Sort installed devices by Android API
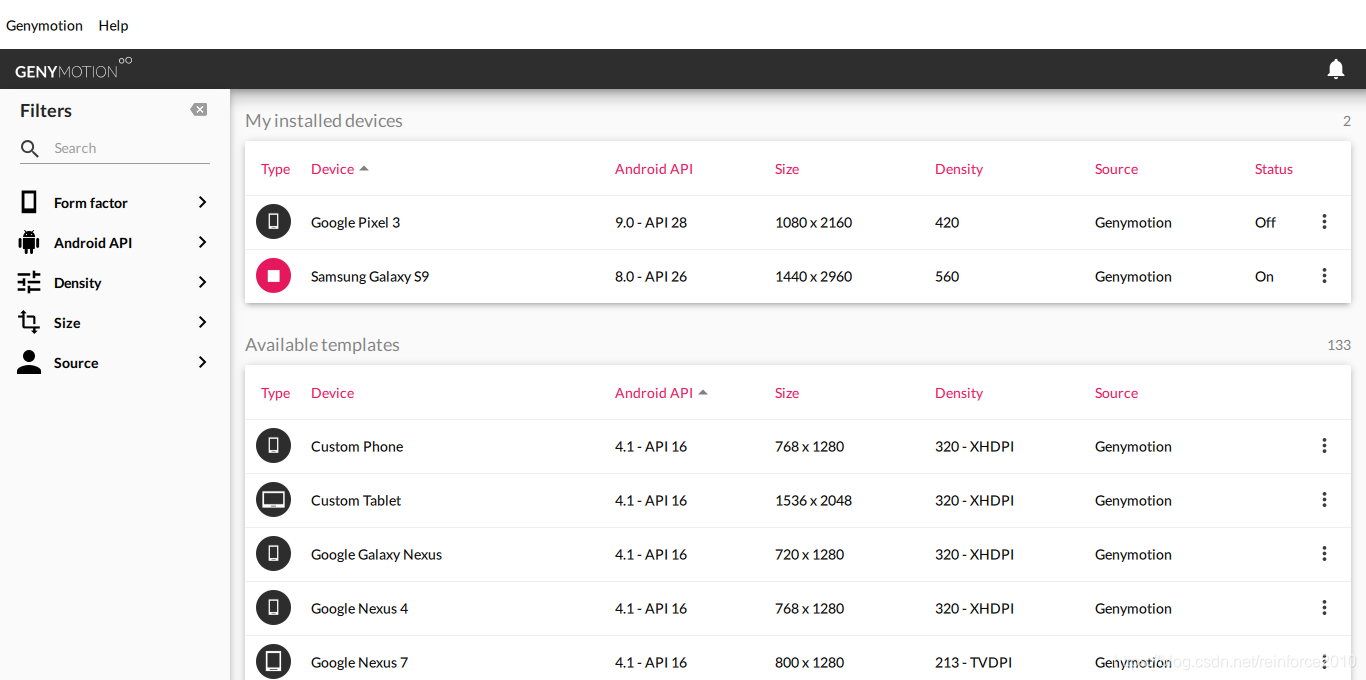The height and width of the screenshot is (680, 1366). [x=654, y=169]
